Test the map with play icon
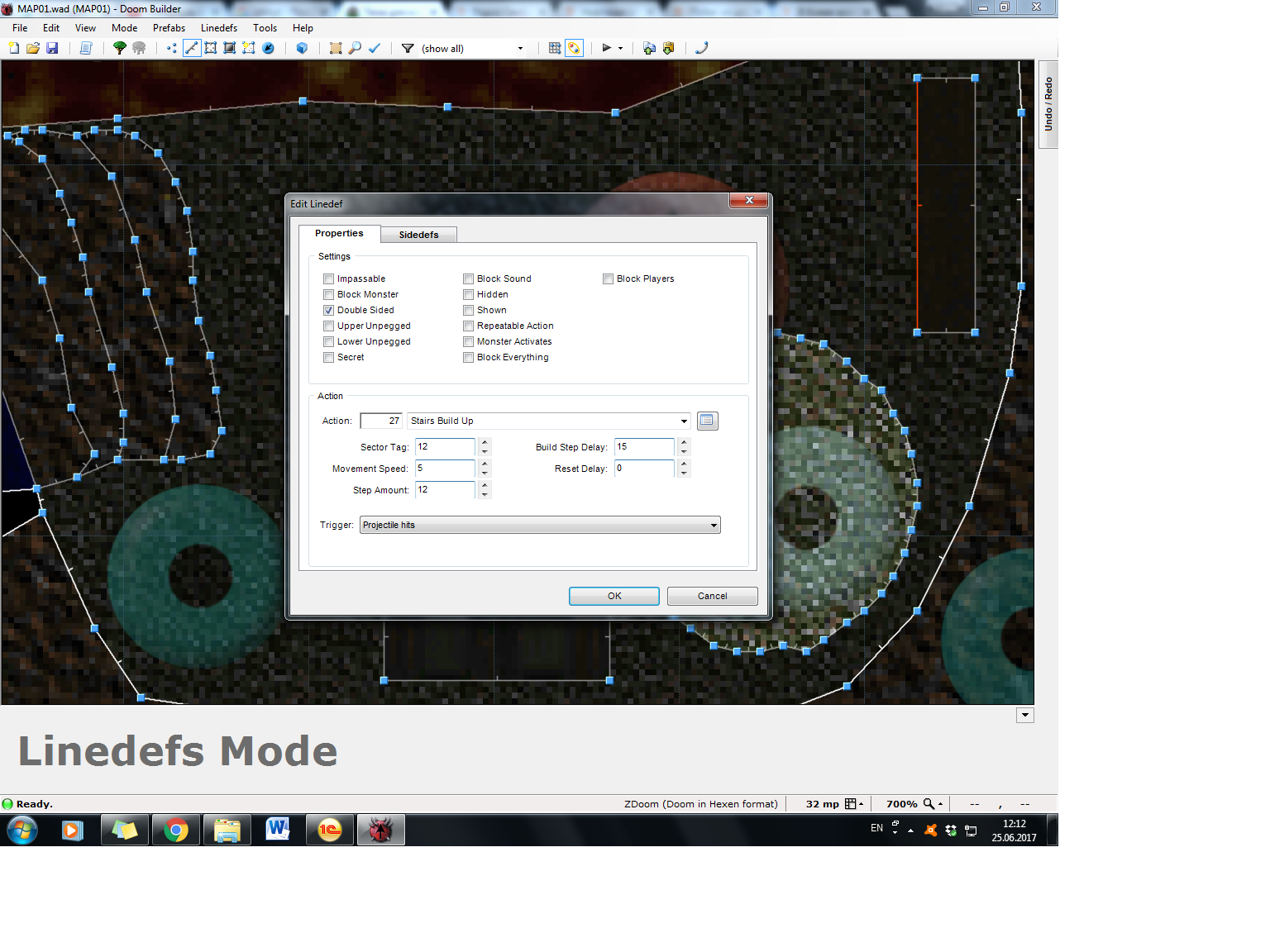The image size is (1270, 952). (x=607, y=48)
